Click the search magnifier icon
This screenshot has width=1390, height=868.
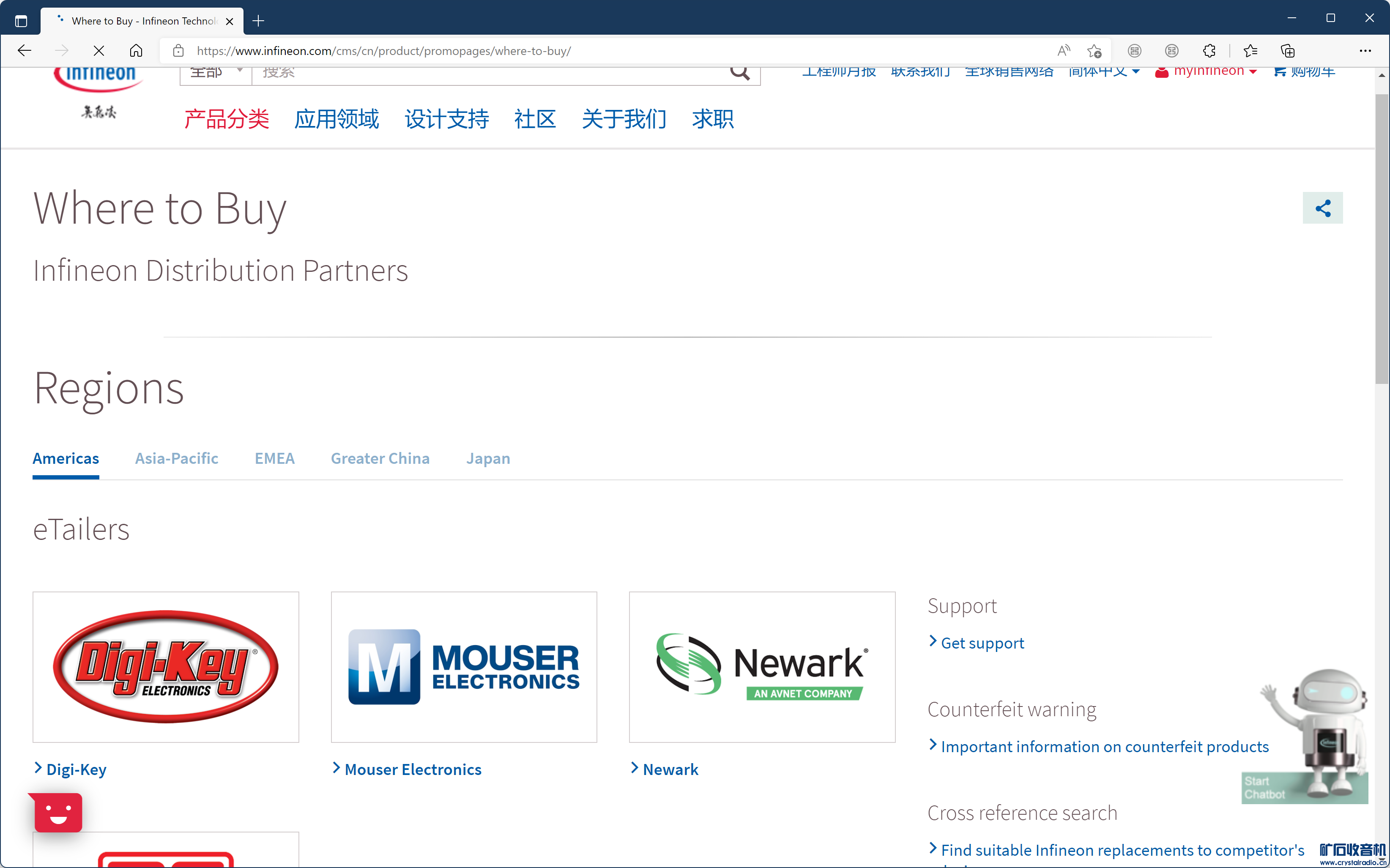(x=739, y=72)
